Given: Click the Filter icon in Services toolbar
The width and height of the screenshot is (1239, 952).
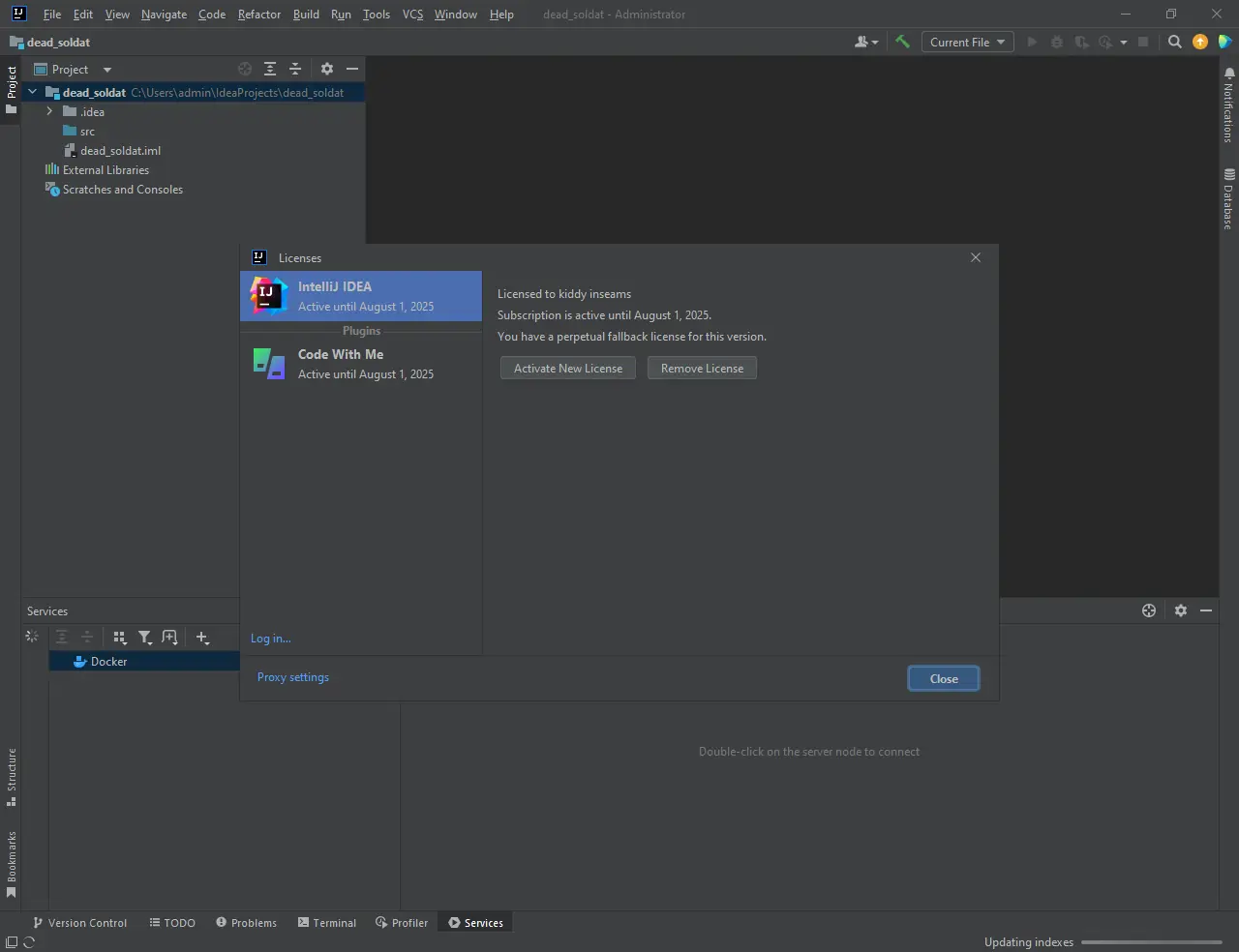Looking at the screenshot, I should (145, 637).
